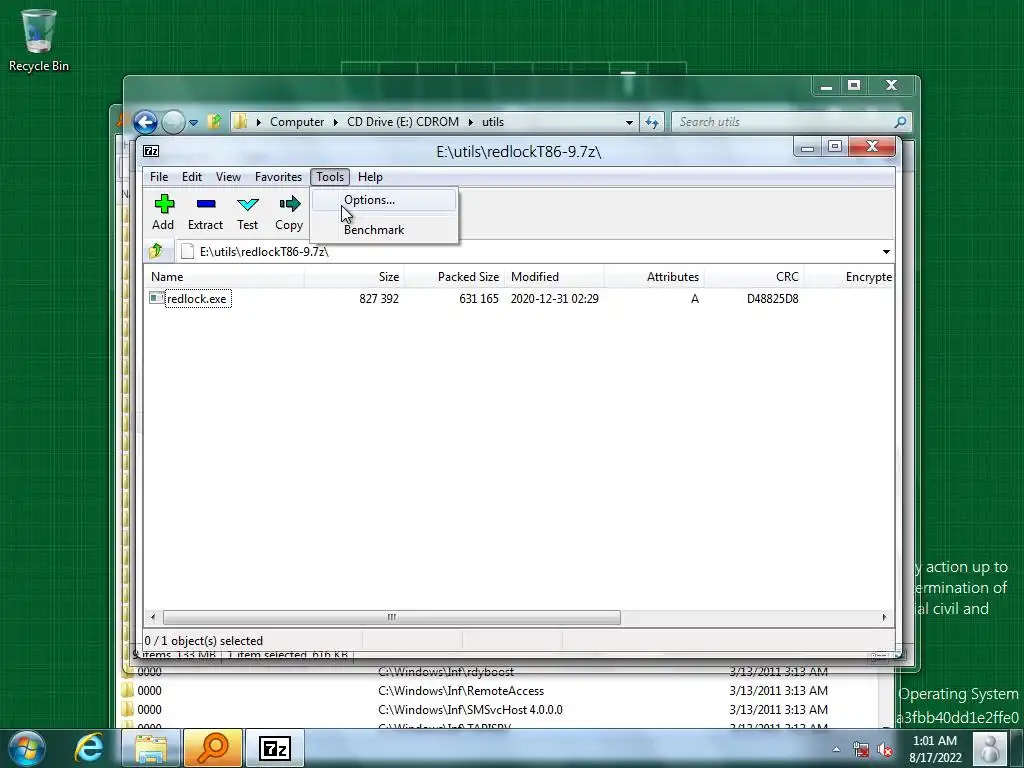Click the scrollbar left arrow
Viewport: 1024px width, 768px height.
(x=153, y=617)
